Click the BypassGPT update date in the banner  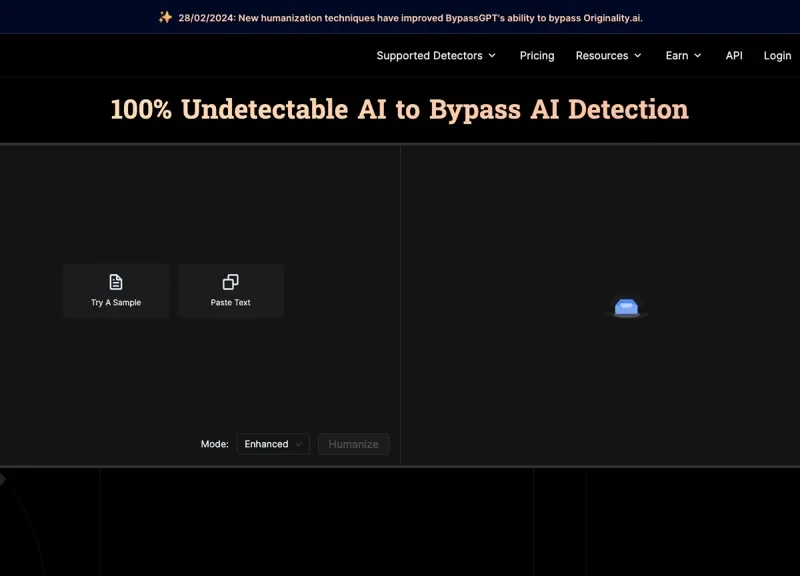click(x=203, y=17)
